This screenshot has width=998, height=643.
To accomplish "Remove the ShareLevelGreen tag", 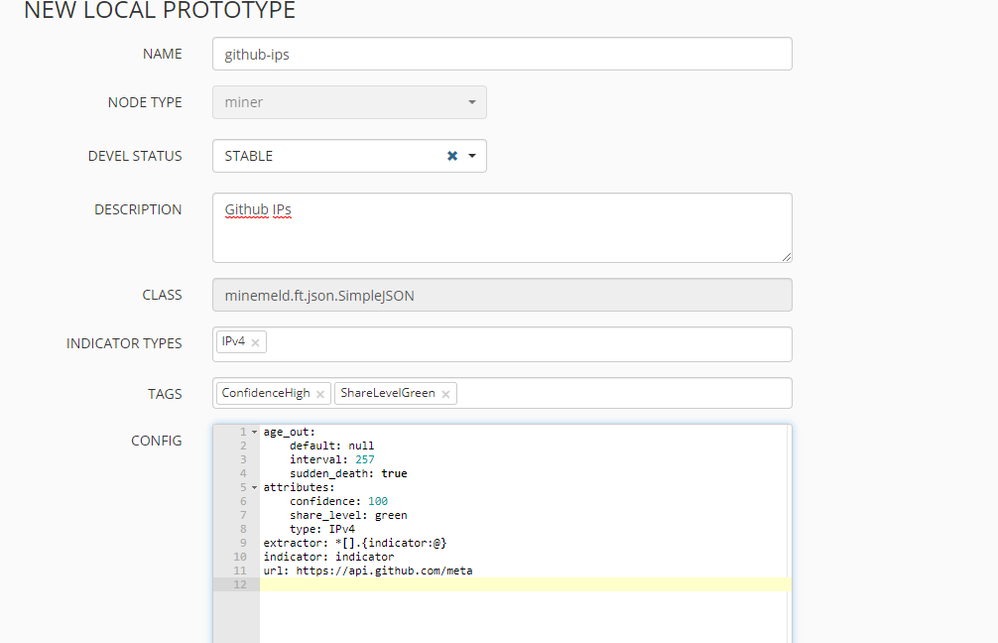I will (445, 394).
